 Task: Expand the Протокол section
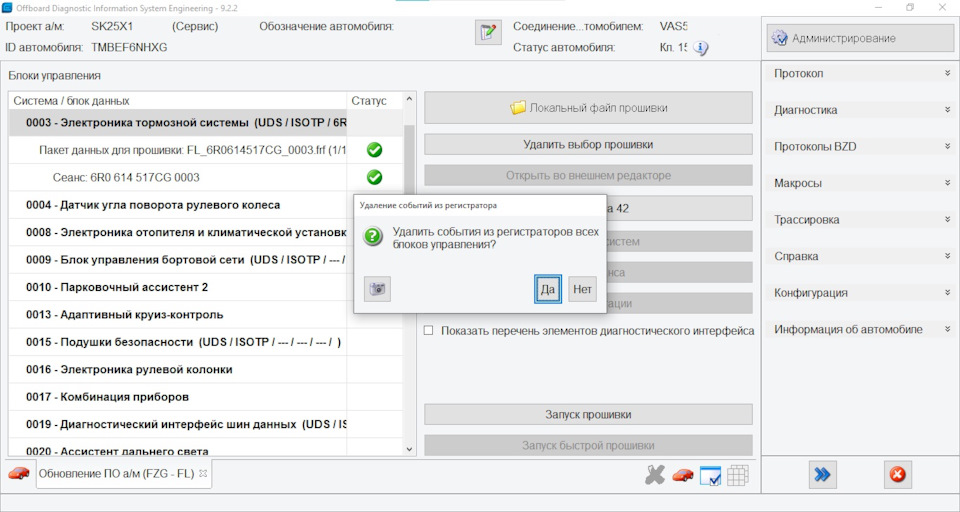(859, 73)
